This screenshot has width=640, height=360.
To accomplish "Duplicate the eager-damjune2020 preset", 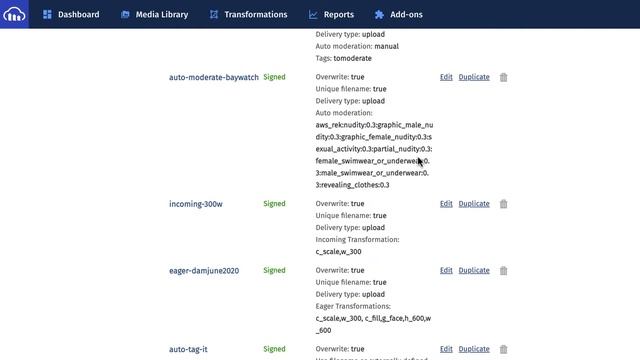I will click(474, 270).
